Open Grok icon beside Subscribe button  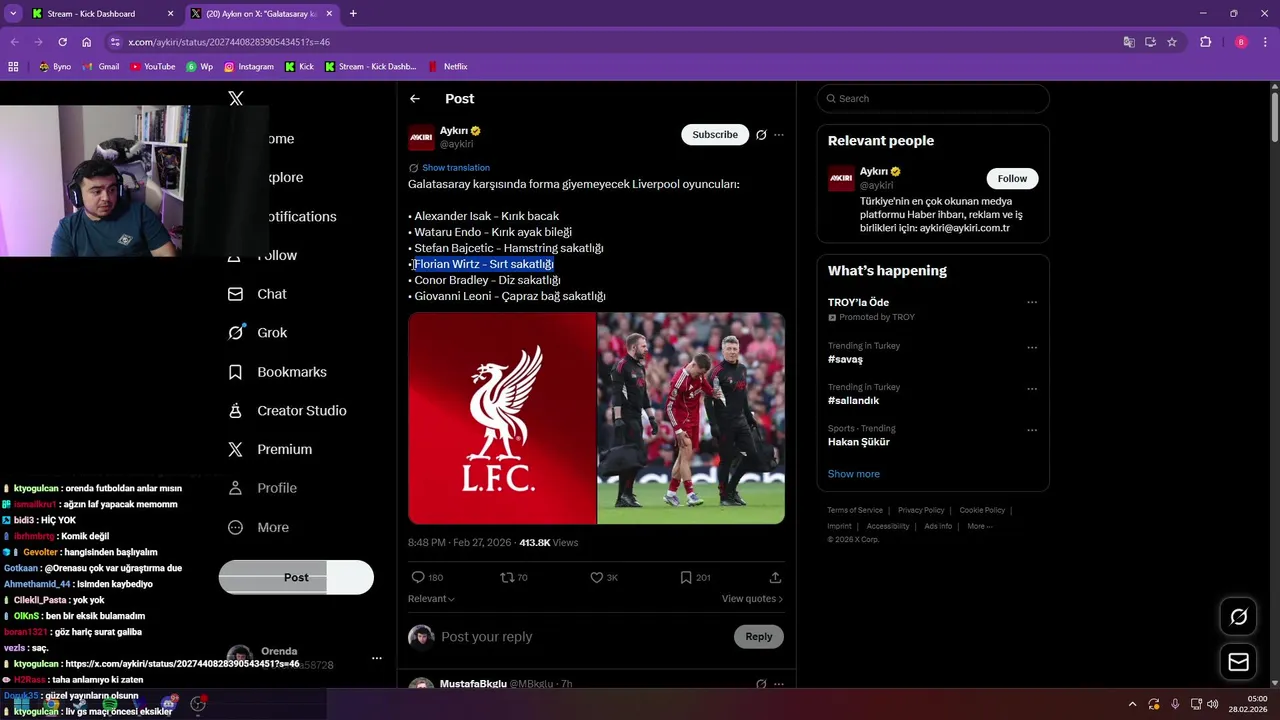point(761,135)
